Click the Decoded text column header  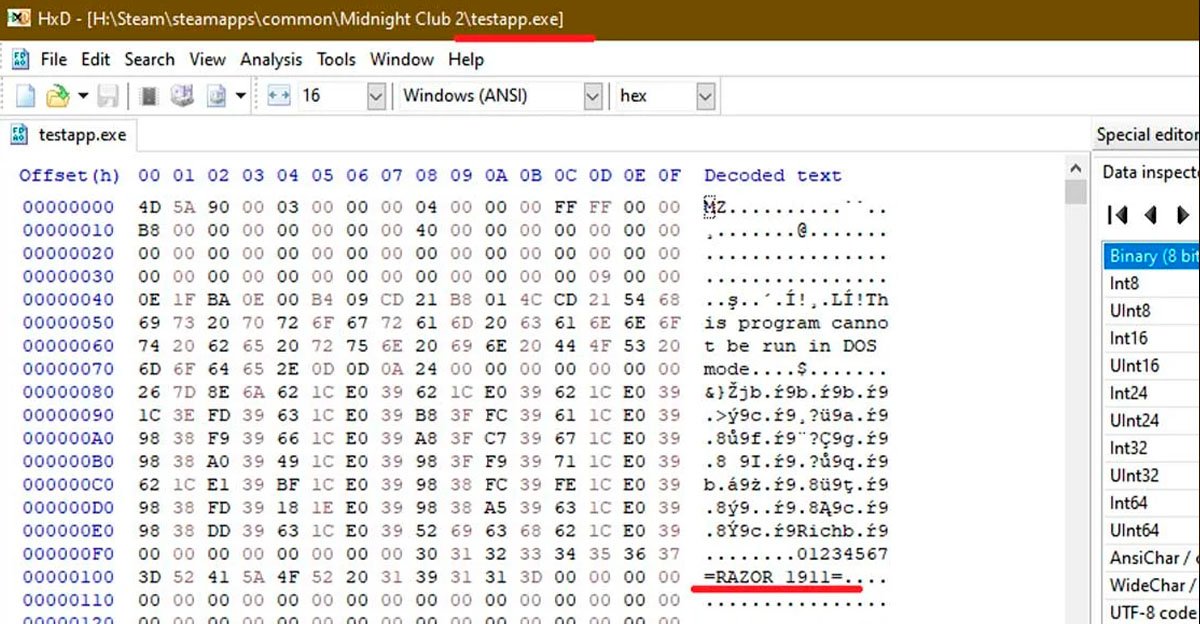tap(773, 175)
